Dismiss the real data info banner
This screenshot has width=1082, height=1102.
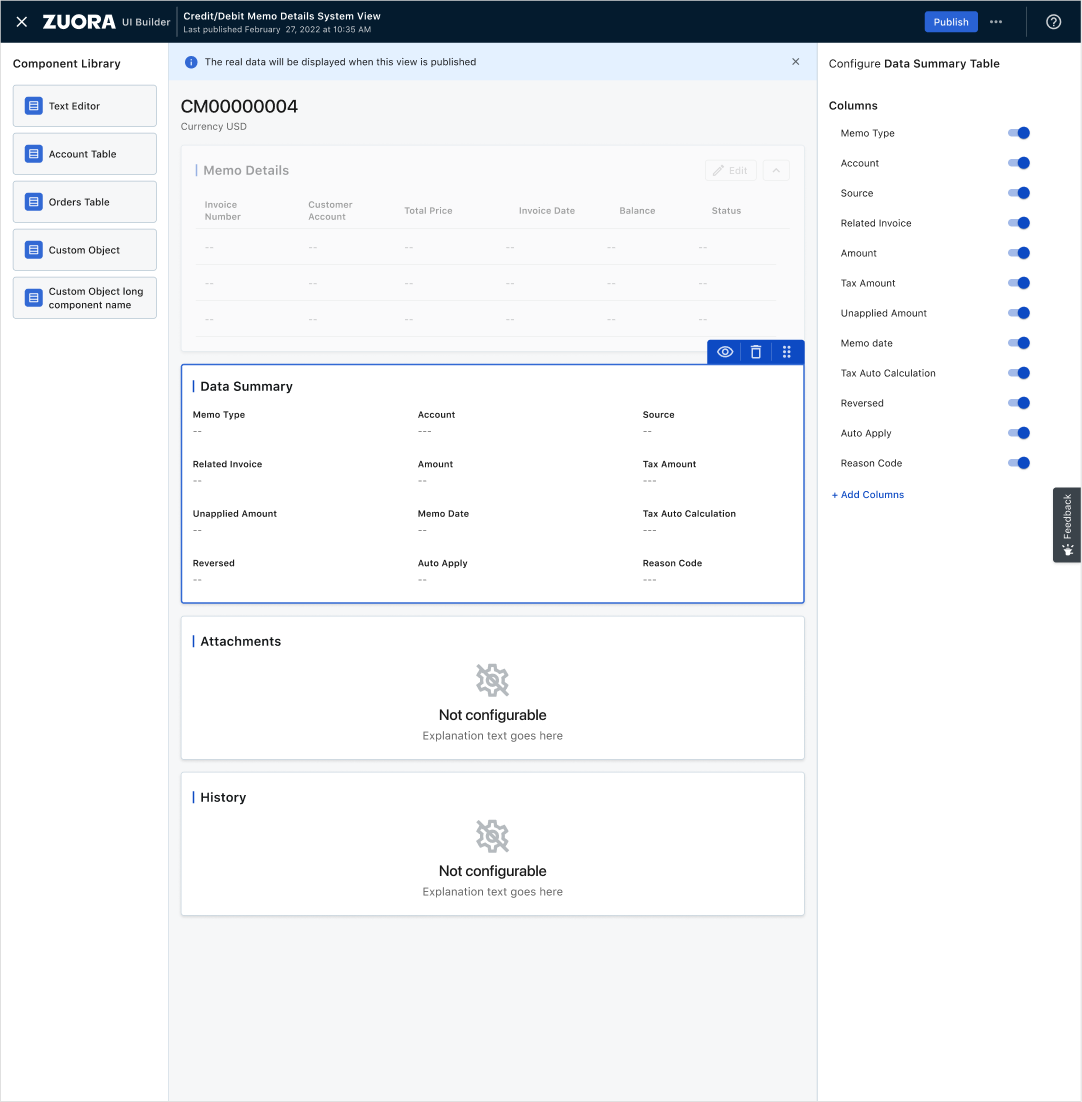pyautogui.click(x=795, y=62)
